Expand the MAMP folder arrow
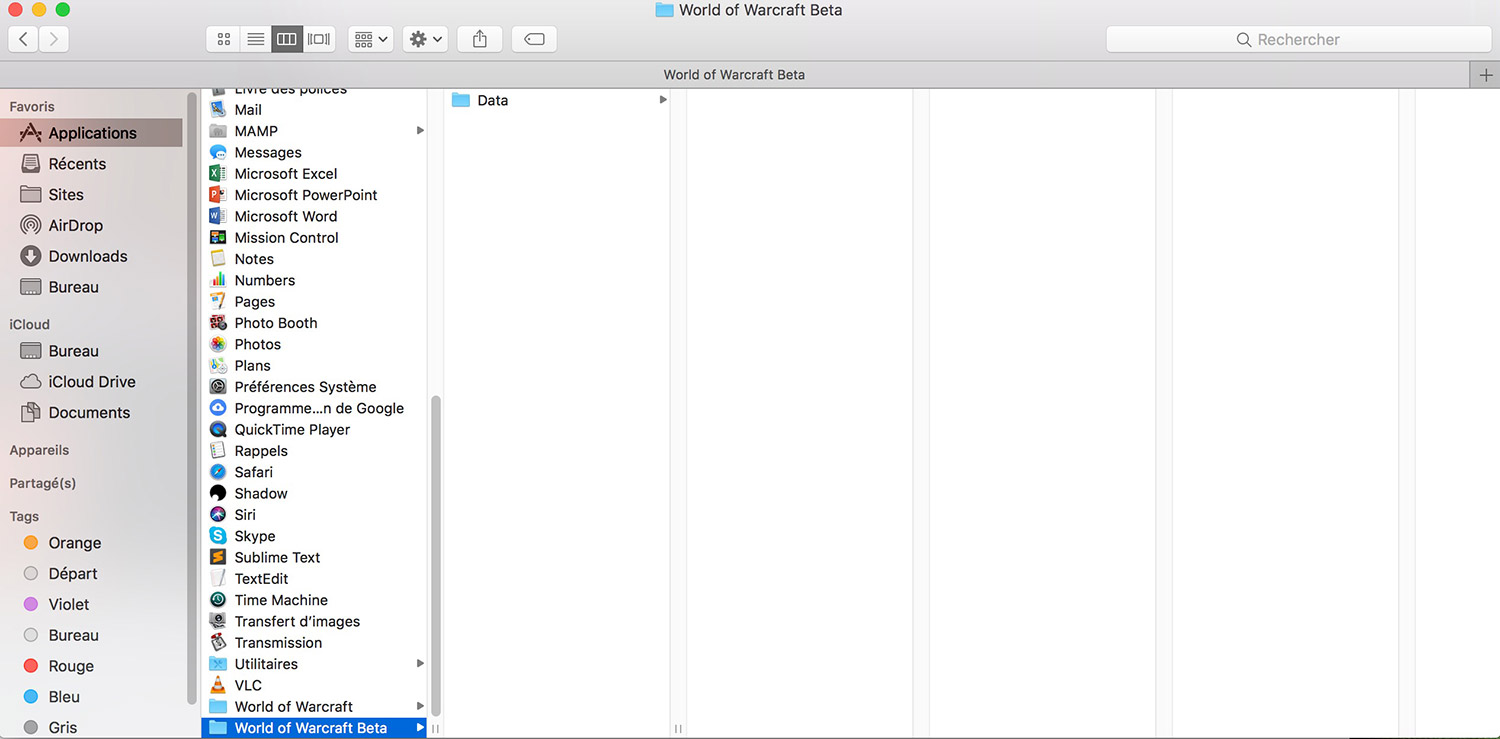1500x739 pixels. click(420, 131)
